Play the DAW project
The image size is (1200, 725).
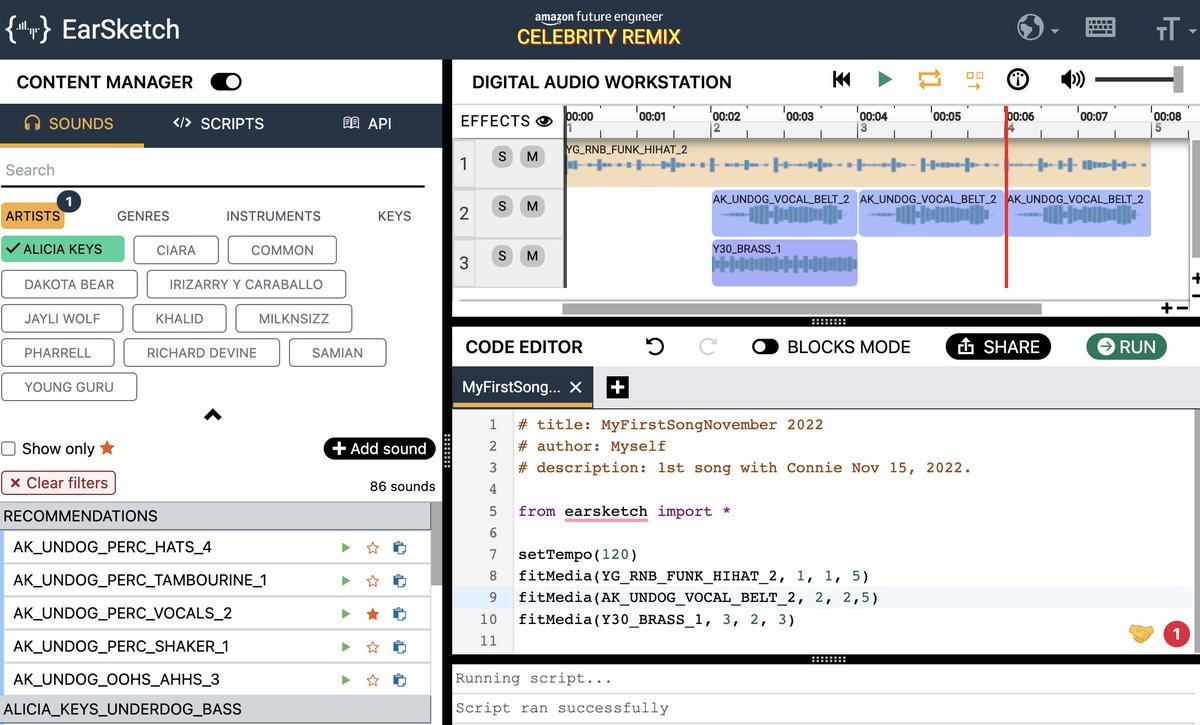click(x=885, y=79)
